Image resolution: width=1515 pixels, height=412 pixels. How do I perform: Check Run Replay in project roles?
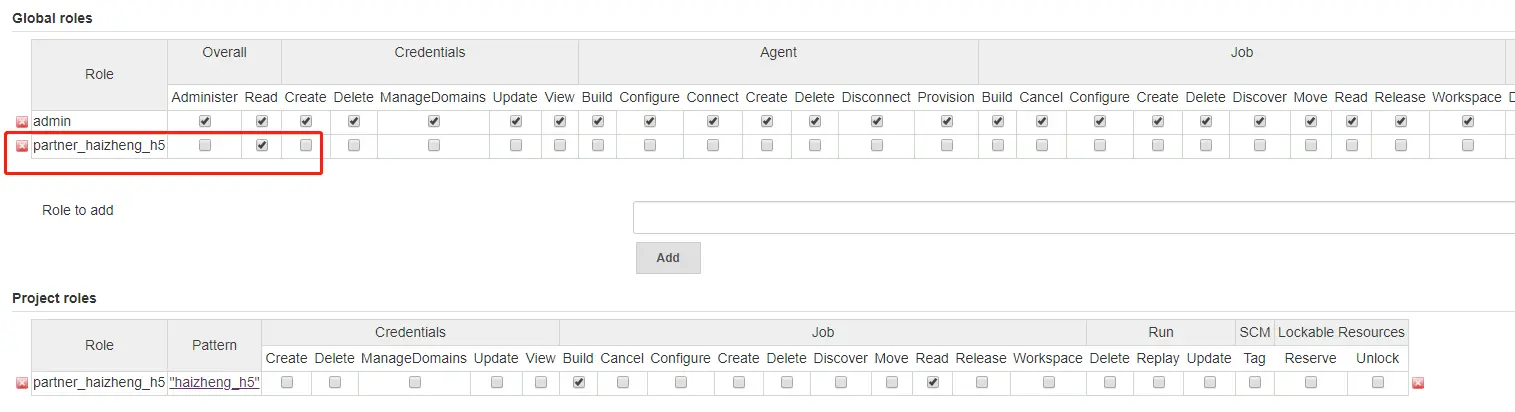coord(1158,382)
